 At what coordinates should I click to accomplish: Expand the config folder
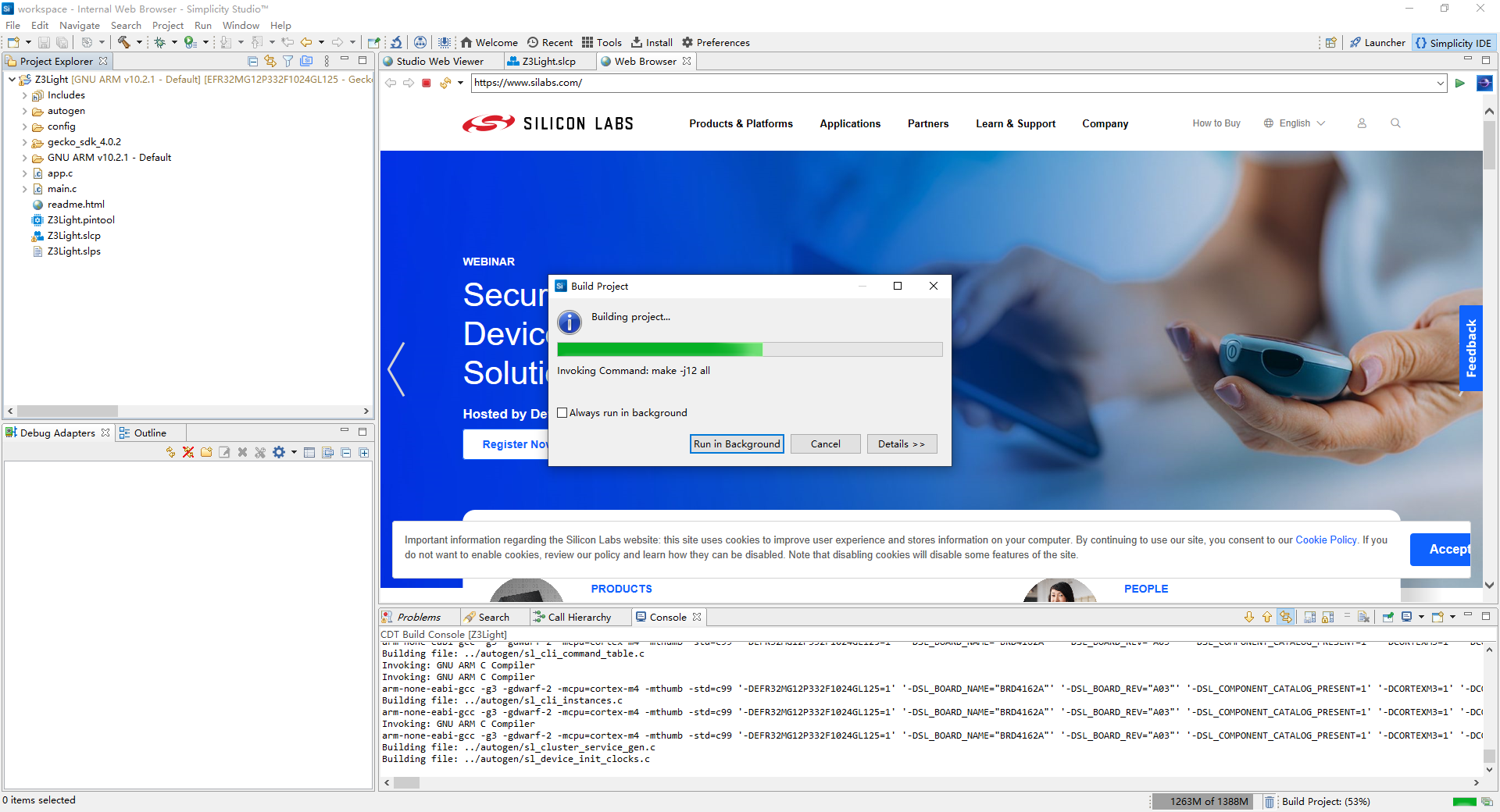(25, 126)
